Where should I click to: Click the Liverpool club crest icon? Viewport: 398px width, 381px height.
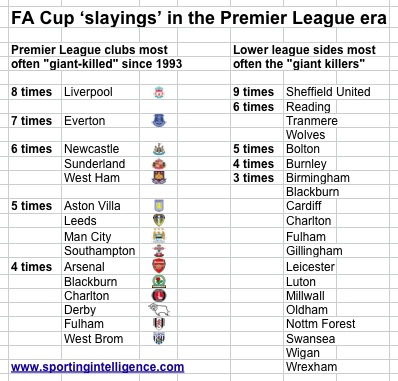point(159,92)
